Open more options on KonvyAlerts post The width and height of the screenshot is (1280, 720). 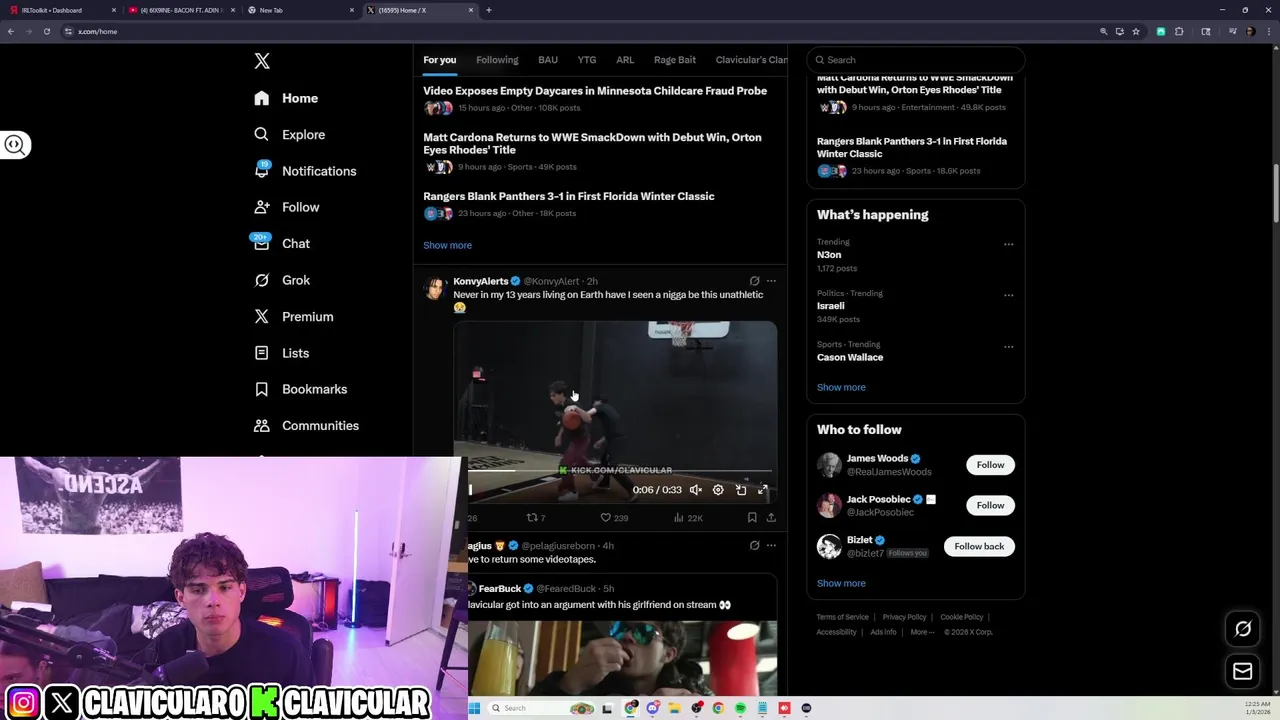[x=771, y=281]
